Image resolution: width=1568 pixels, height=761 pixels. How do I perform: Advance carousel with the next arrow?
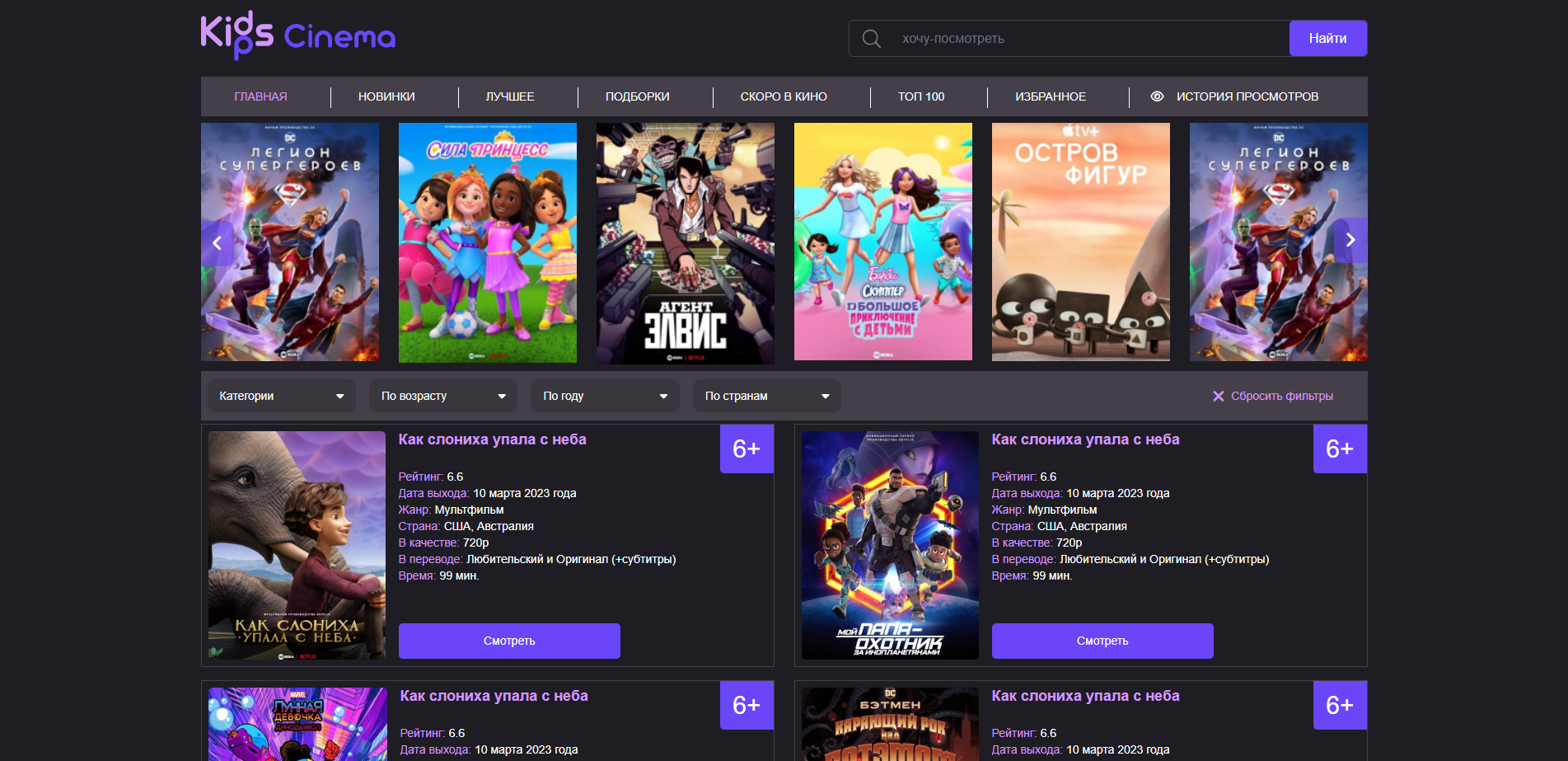coord(1350,240)
